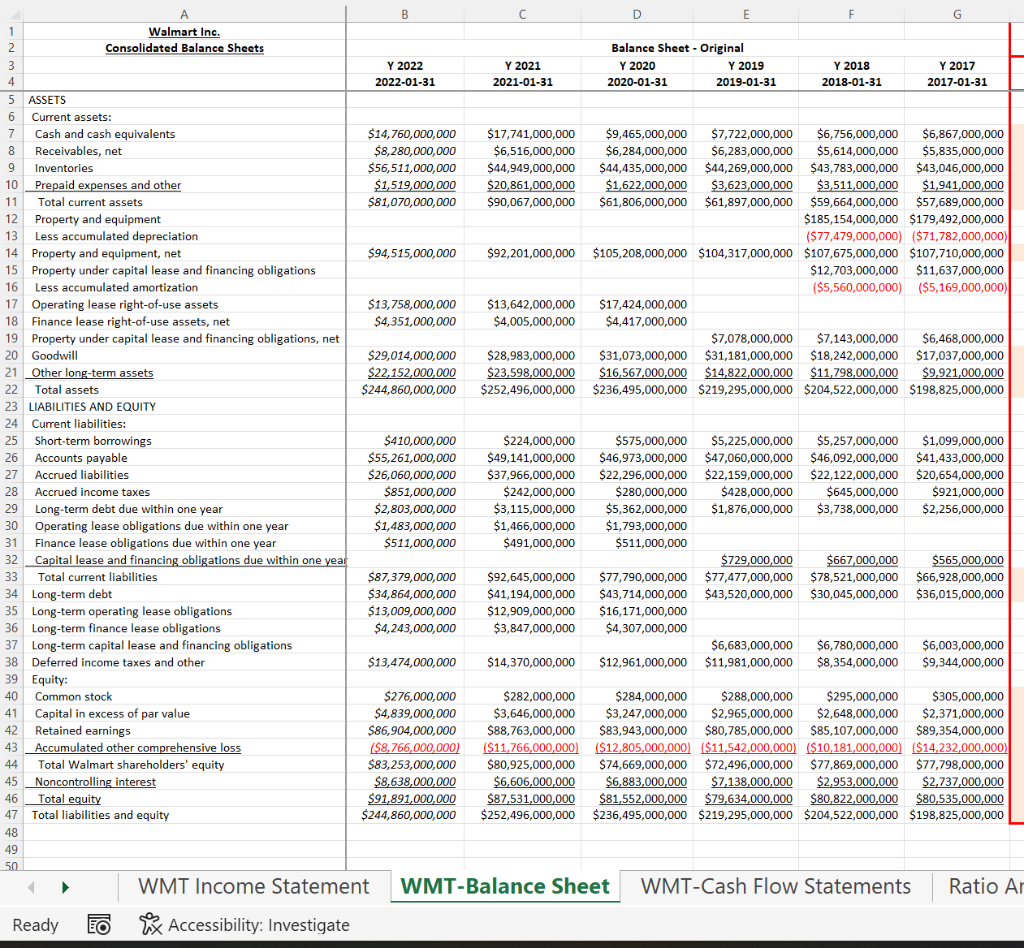This screenshot has height=948, width=1024.
Task: Click 'Short-term borrowings' label
Action: (x=93, y=441)
